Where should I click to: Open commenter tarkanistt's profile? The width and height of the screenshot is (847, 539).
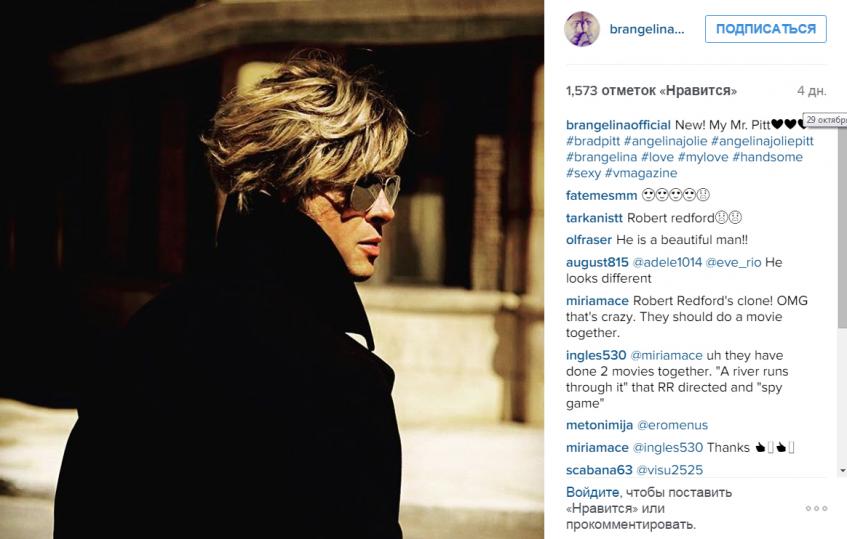coord(594,218)
